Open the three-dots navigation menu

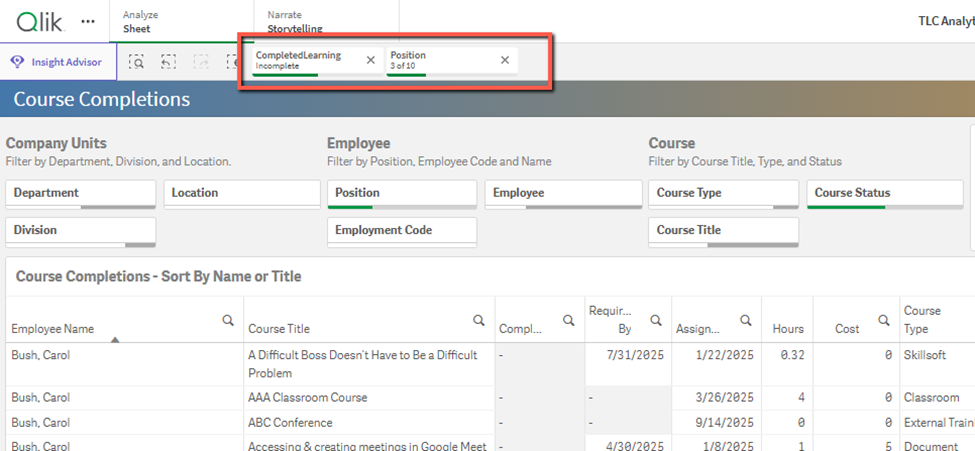88,21
